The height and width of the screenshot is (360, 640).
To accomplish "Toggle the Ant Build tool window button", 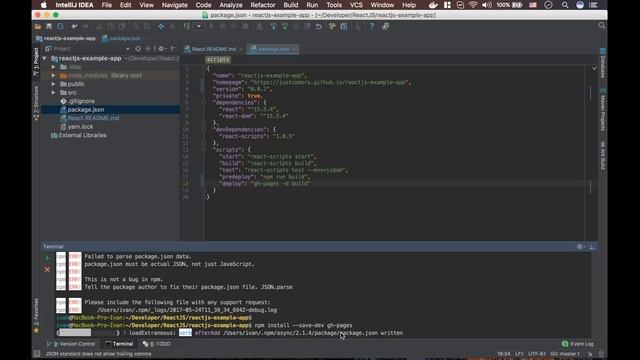I will pyautogui.click(x=603, y=155).
